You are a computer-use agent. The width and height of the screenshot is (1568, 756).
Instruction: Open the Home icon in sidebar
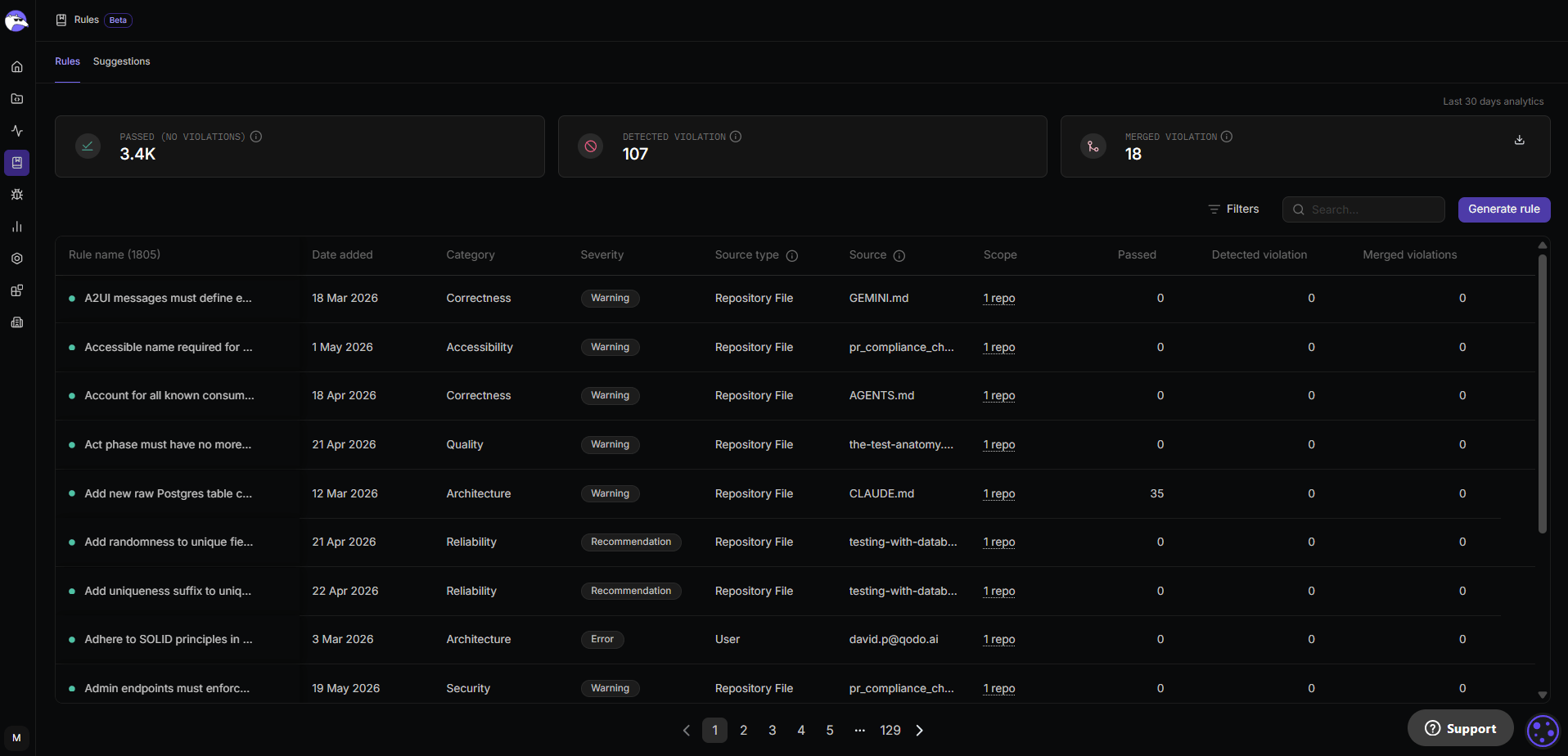[x=16, y=67]
